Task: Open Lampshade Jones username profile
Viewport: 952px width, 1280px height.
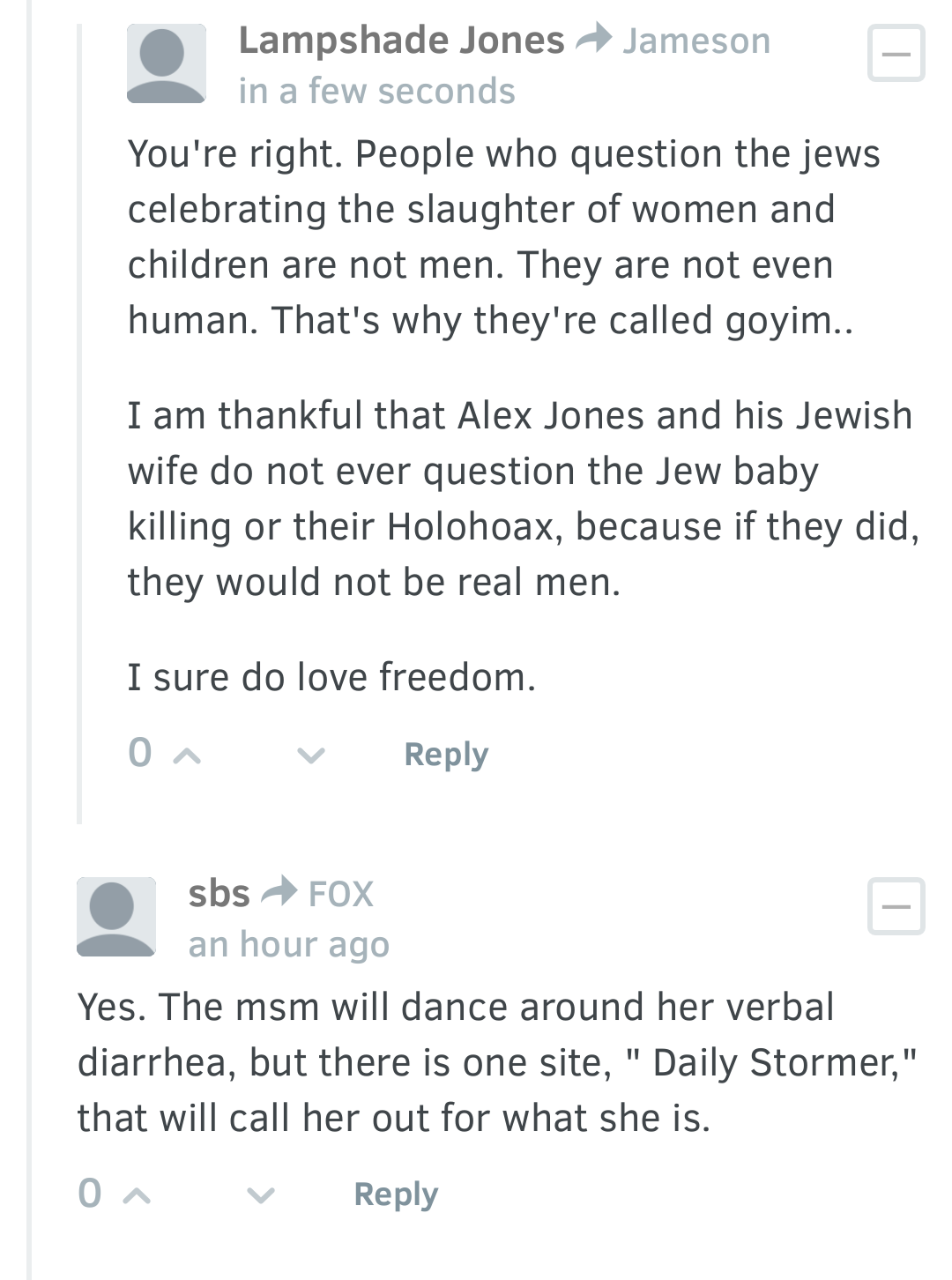Action: 401,41
